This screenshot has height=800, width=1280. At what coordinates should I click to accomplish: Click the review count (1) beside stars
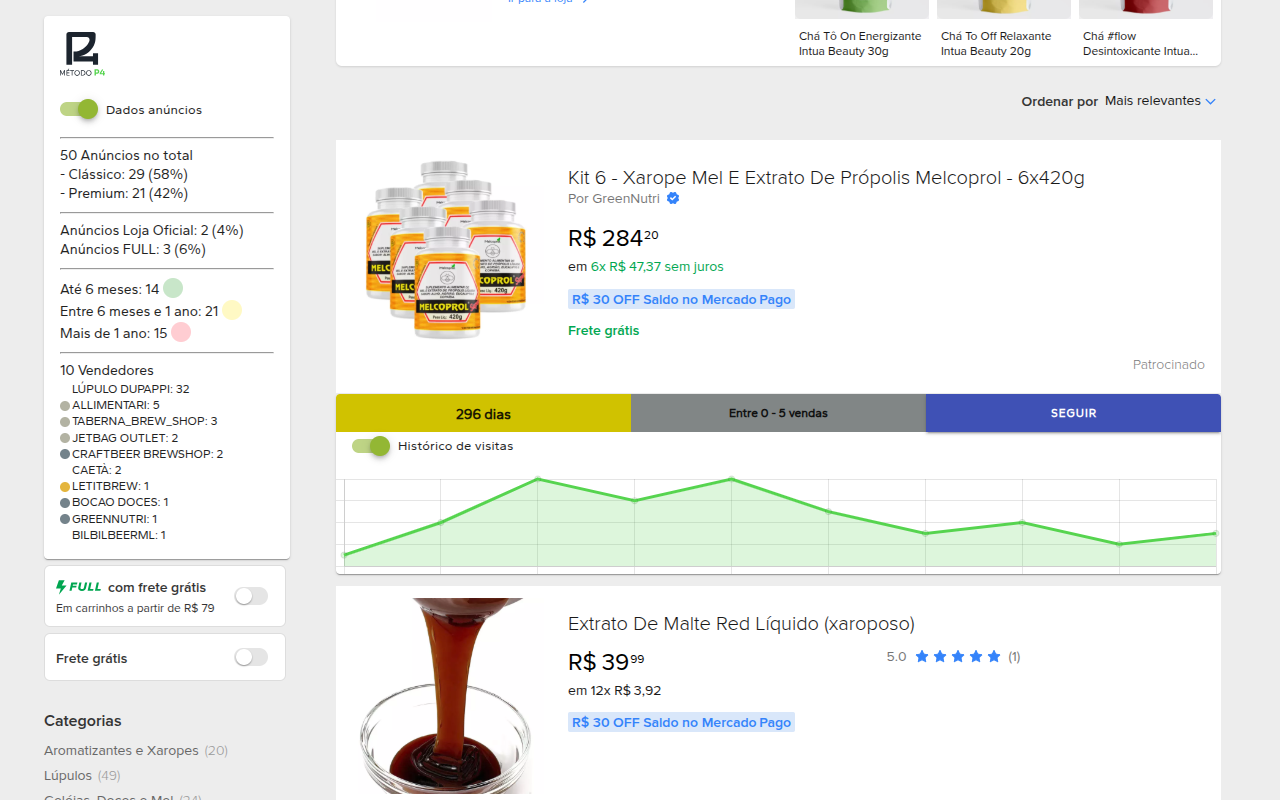click(1014, 657)
